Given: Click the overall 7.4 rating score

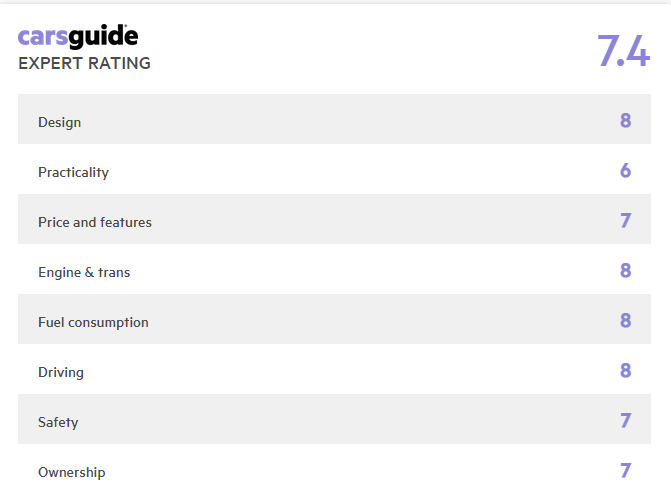Looking at the screenshot, I should point(623,51).
